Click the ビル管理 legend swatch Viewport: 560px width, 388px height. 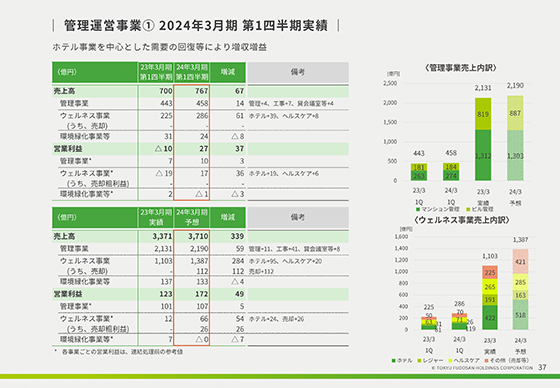pos(468,209)
